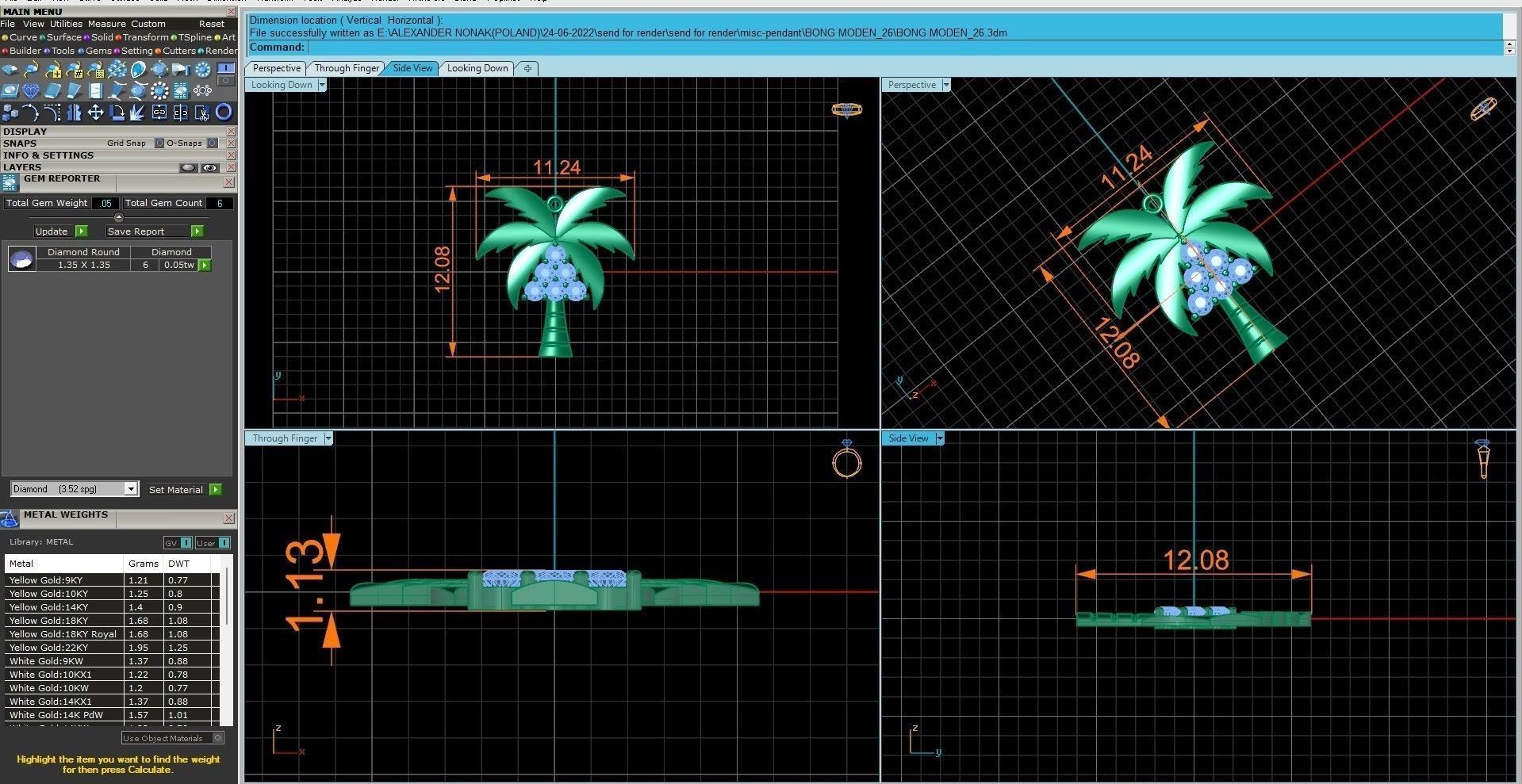Image resolution: width=1522 pixels, height=784 pixels.
Task: Click the ring of circles icon
Action: (203, 90)
